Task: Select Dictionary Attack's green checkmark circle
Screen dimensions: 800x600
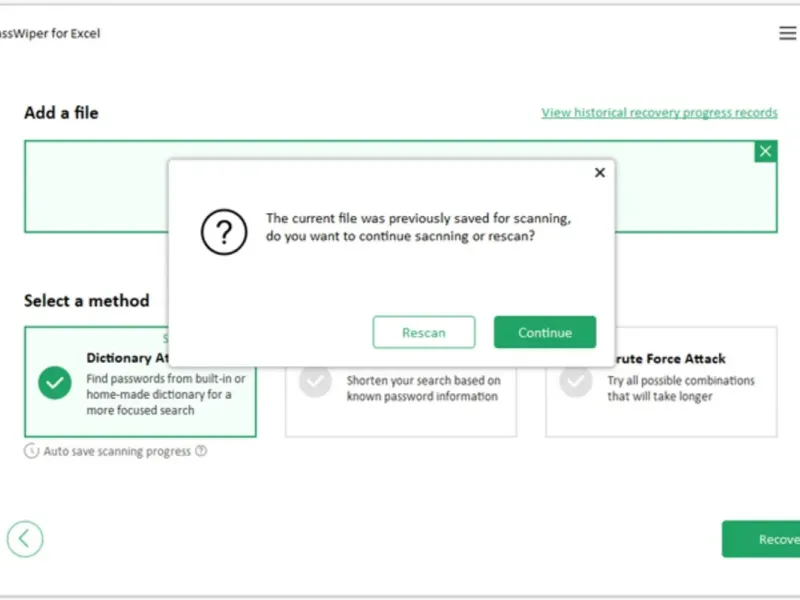Action: (x=54, y=382)
